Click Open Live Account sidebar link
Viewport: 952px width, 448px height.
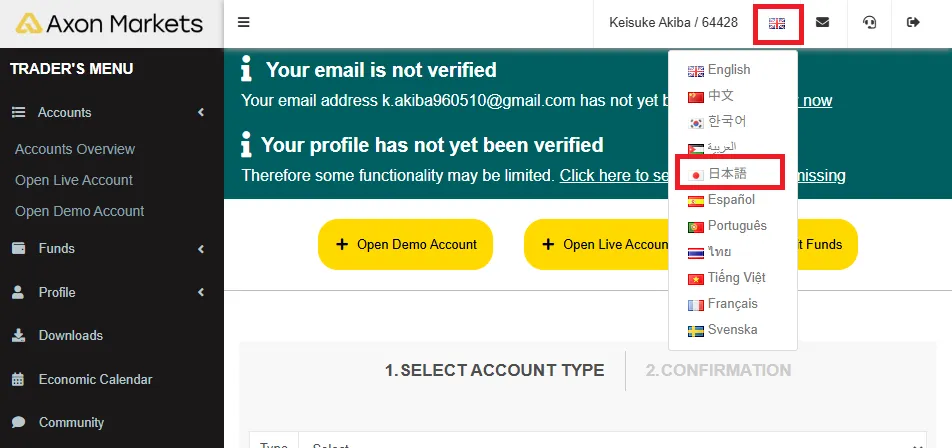click(x=74, y=180)
